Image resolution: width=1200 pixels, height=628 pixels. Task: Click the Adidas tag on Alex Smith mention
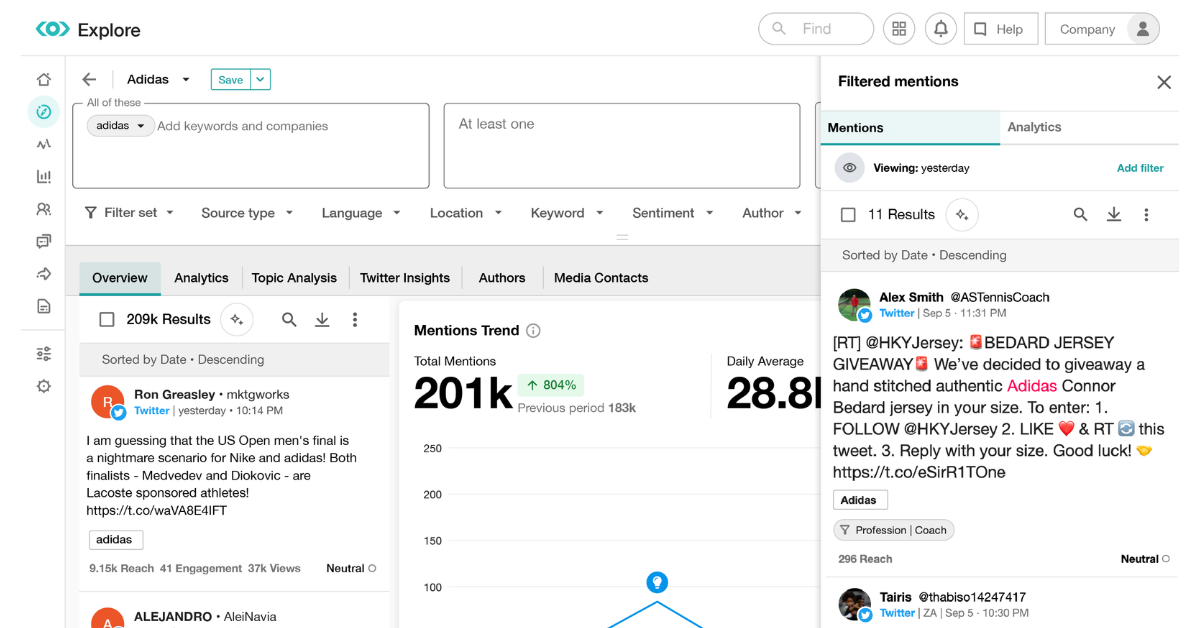(x=859, y=500)
